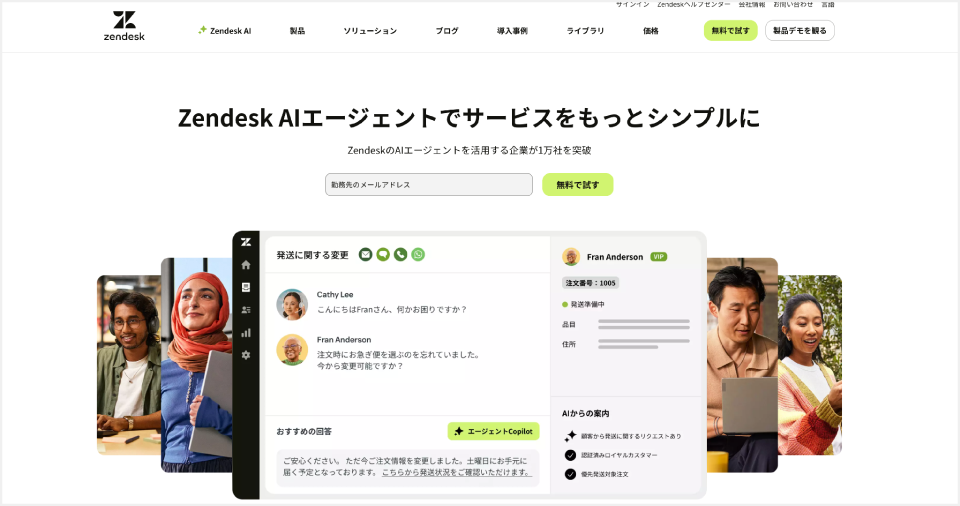Click the 注文番号:1005 tag
This screenshot has width=960, height=506.
click(x=590, y=283)
